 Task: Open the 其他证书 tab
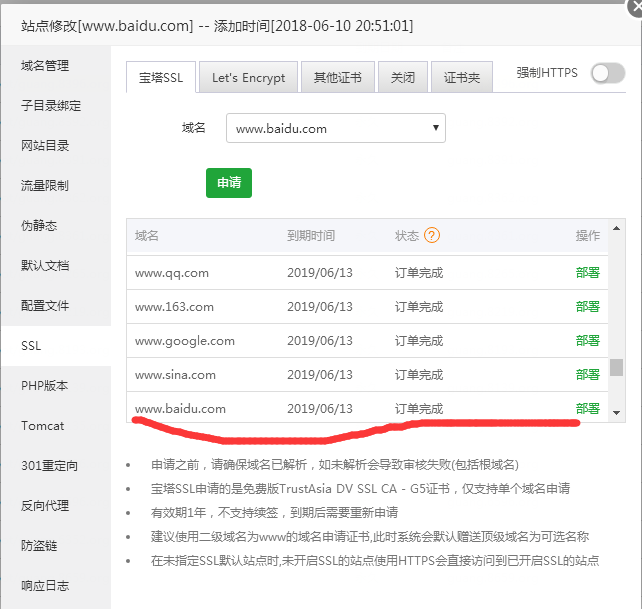click(338, 77)
